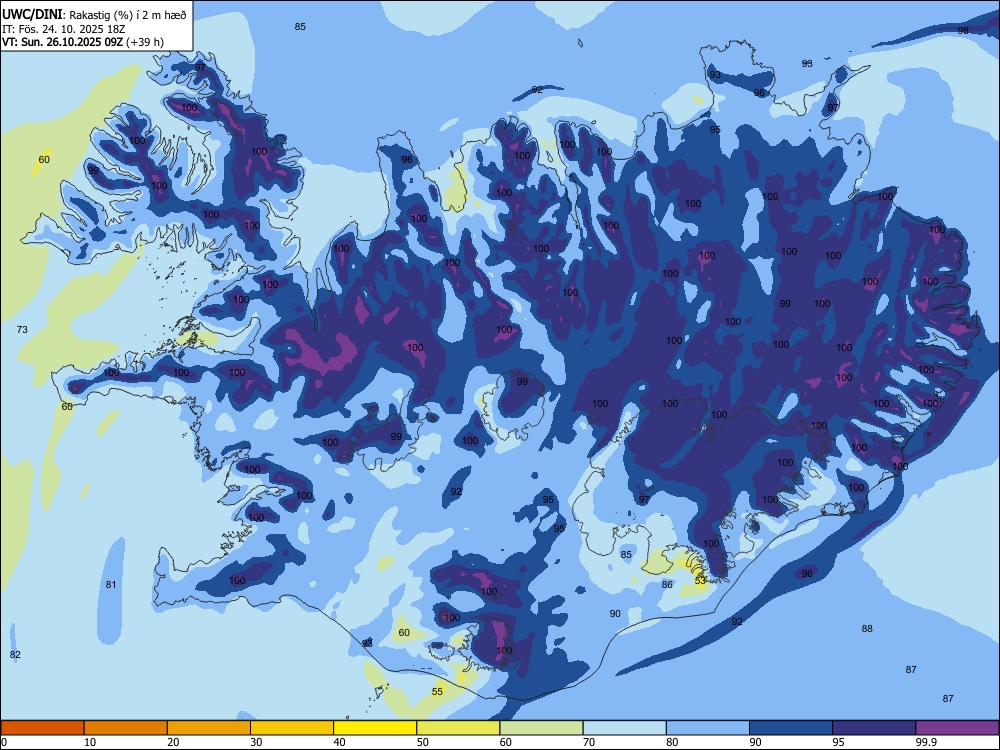This screenshot has width=1000, height=750.
Task: Click the '(+39 h)' forecast offset text
Action: pos(145,42)
